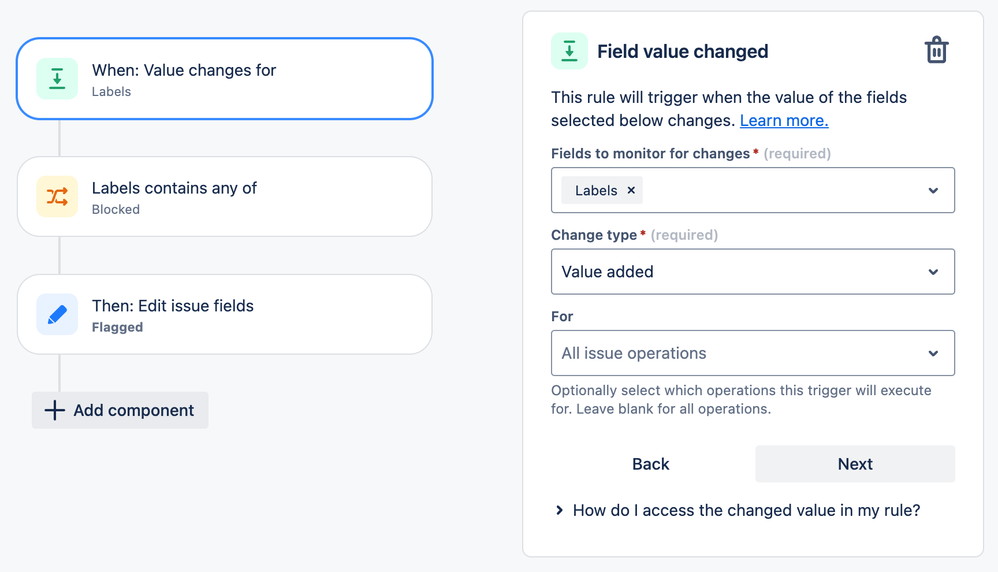Image resolution: width=998 pixels, height=572 pixels.
Task: Click the Add component button
Action: (120, 410)
